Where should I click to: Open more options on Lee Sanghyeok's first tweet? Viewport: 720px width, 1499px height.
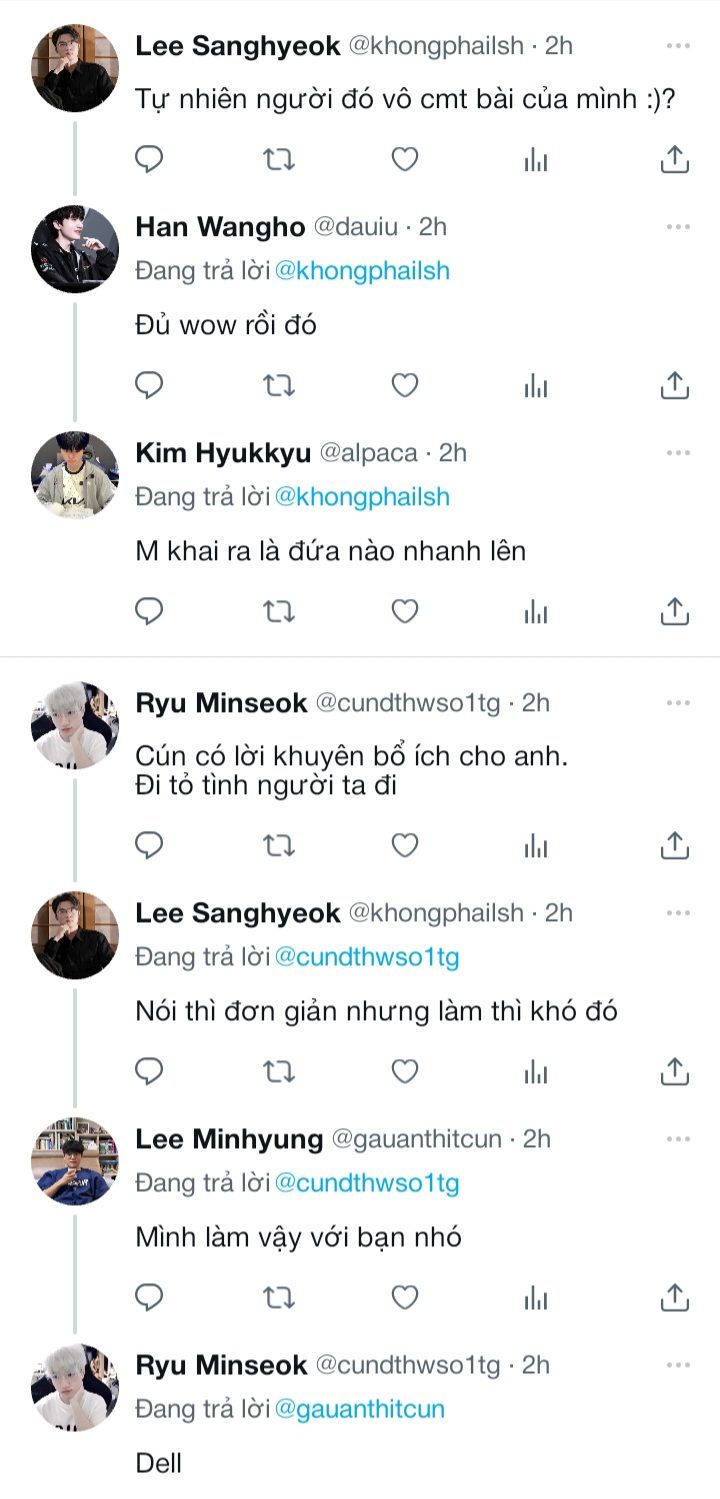[678, 46]
